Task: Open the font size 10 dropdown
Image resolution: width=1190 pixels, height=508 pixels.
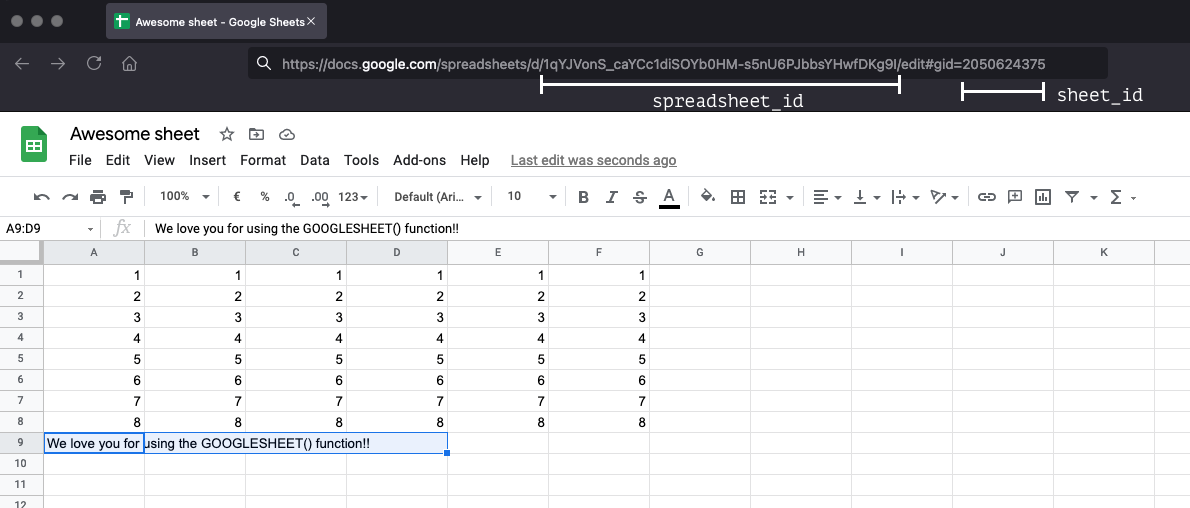Action: 532,197
